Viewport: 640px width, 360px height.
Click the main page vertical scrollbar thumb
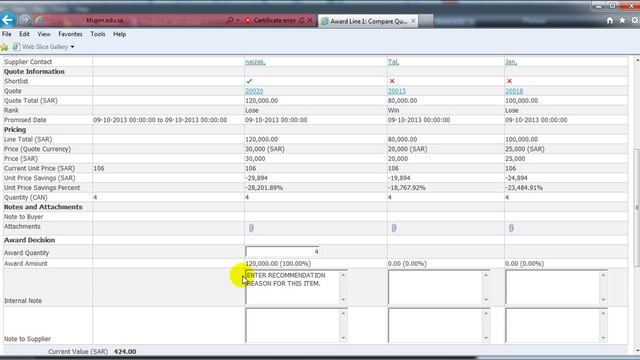[637, 208]
